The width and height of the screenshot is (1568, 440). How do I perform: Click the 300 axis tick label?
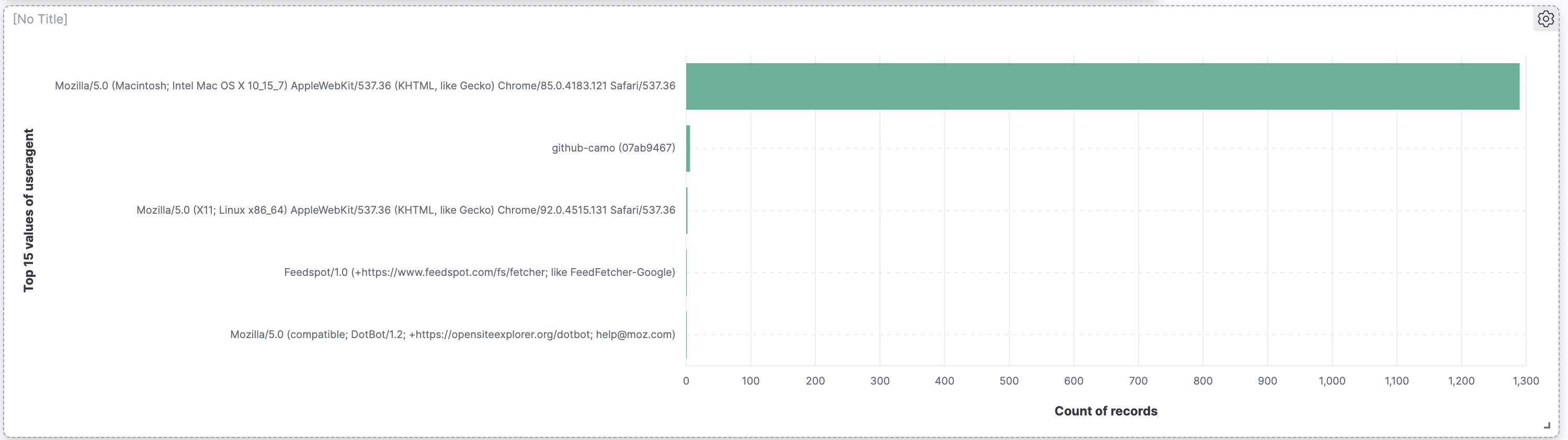(x=880, y=381)
